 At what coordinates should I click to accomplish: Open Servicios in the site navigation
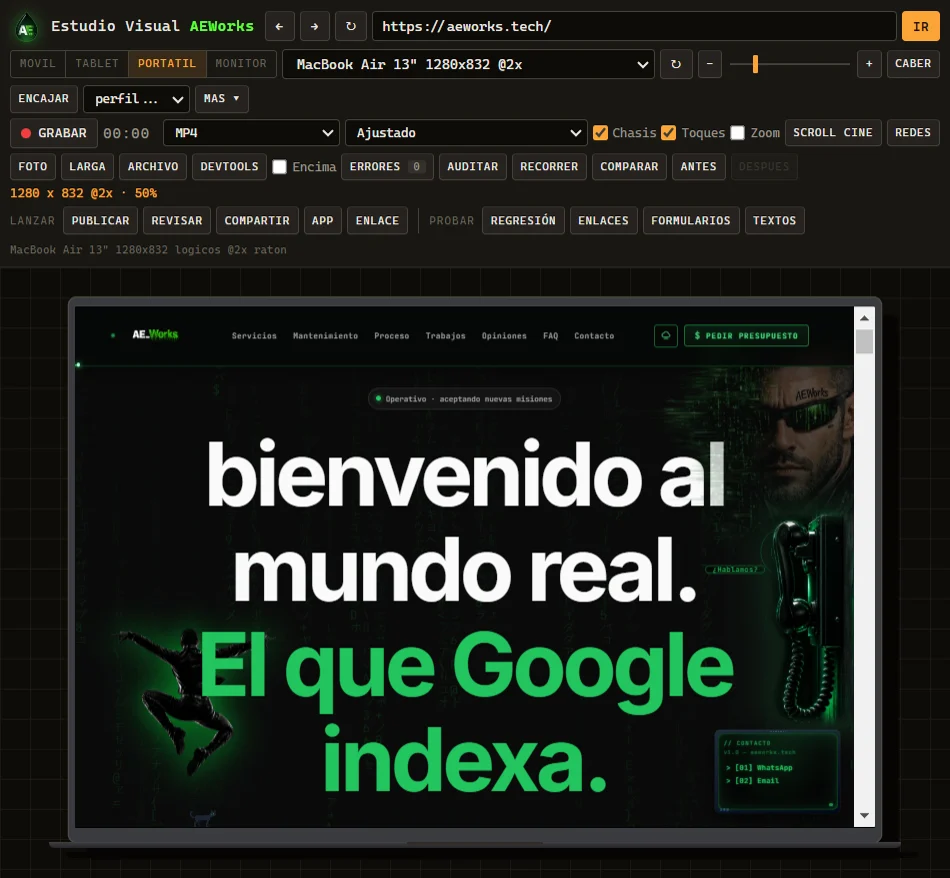coord(254,336)
